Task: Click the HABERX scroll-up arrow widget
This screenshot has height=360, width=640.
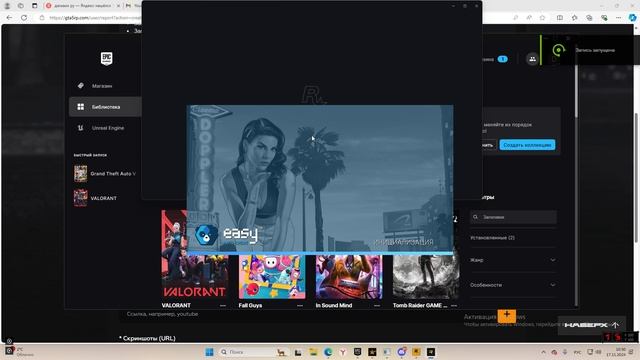Action: click(591, 325)
